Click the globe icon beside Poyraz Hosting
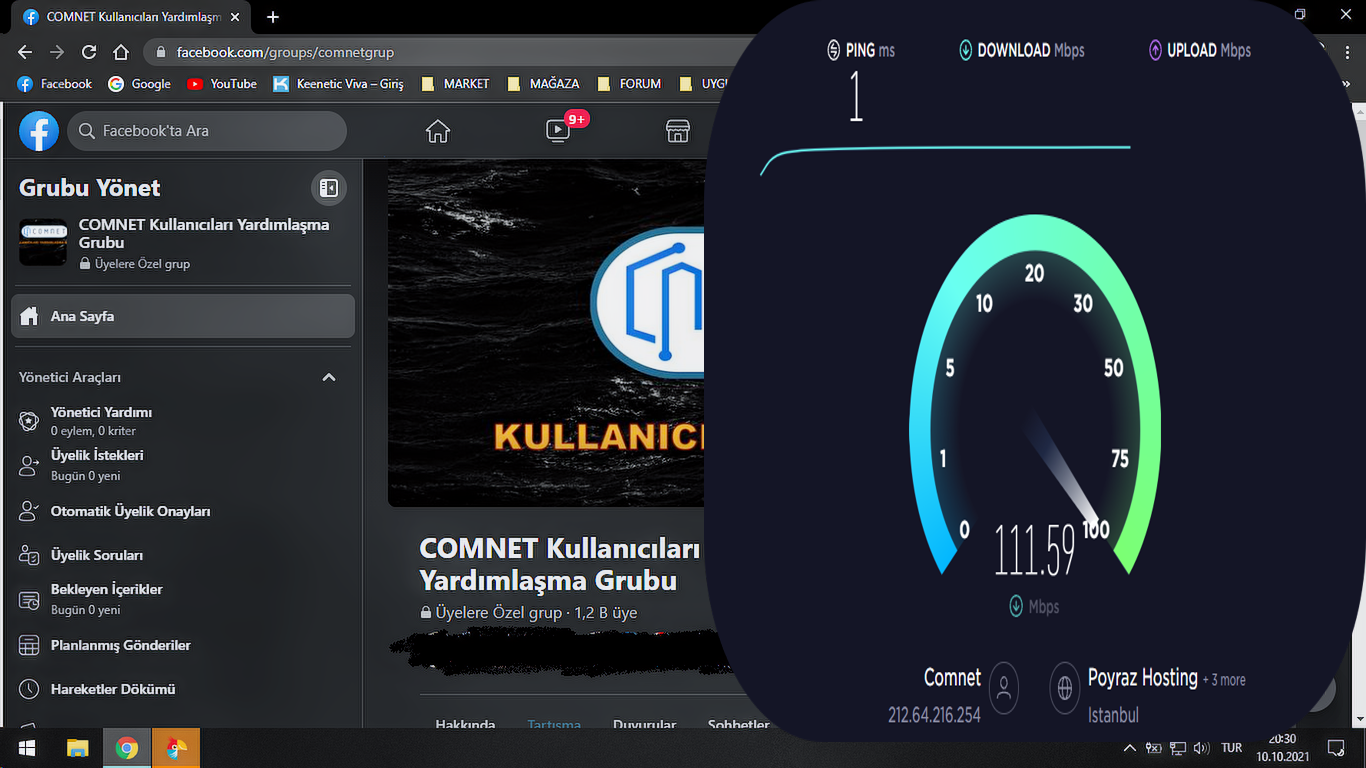This screenshot has height=768, width=1366. coord(1065,687)
